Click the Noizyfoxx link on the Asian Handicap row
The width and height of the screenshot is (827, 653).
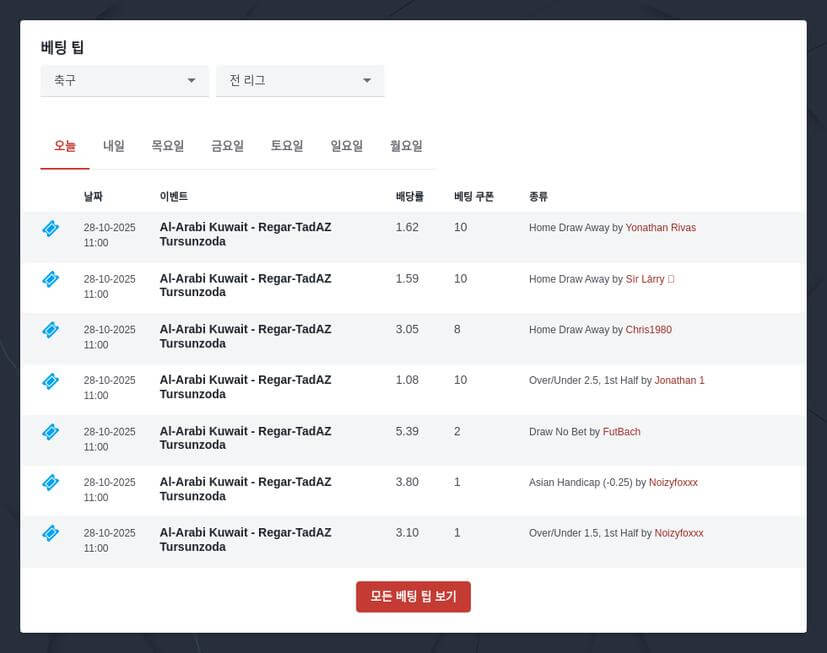coord(672,482)
